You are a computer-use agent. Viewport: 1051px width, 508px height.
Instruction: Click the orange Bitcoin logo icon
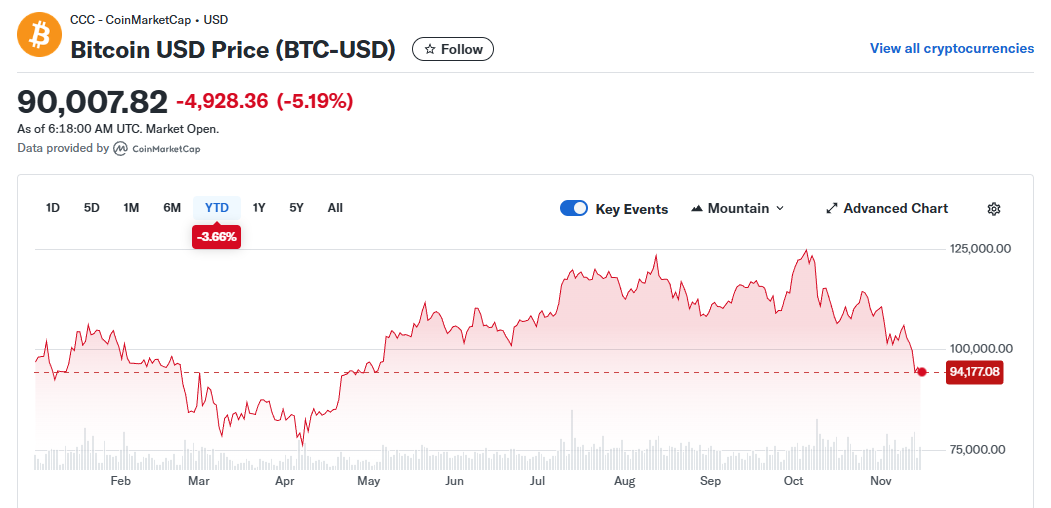point(39,34)
